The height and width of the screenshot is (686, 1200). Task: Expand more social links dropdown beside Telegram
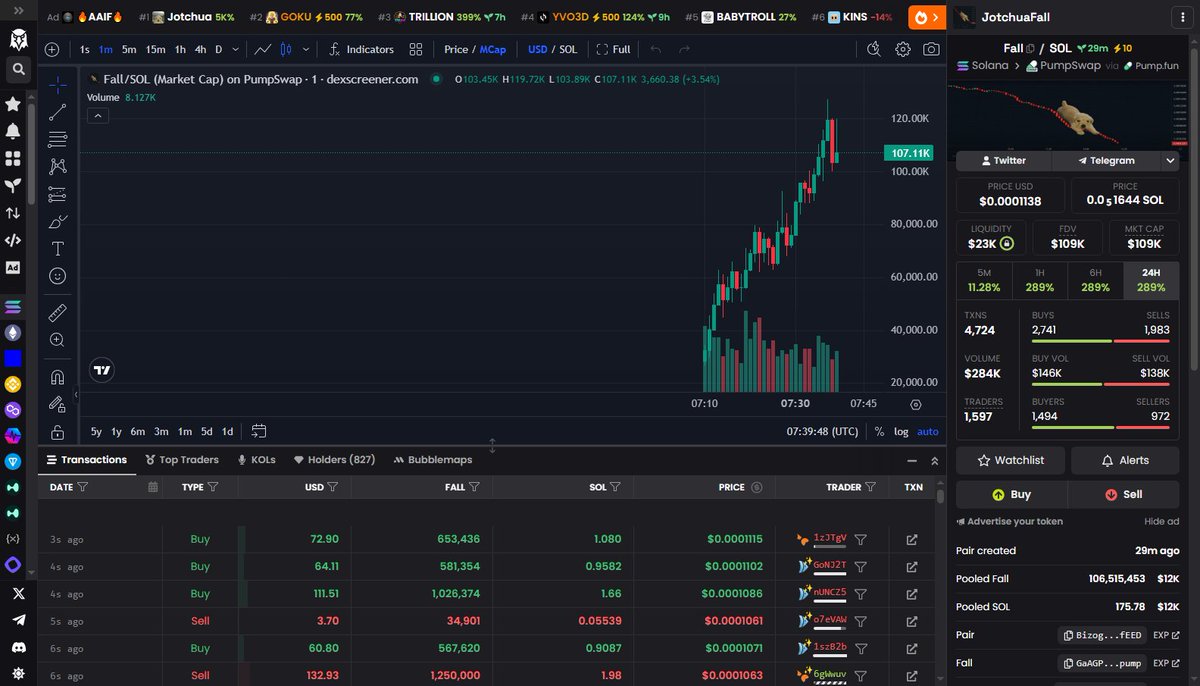point(1171,160)
